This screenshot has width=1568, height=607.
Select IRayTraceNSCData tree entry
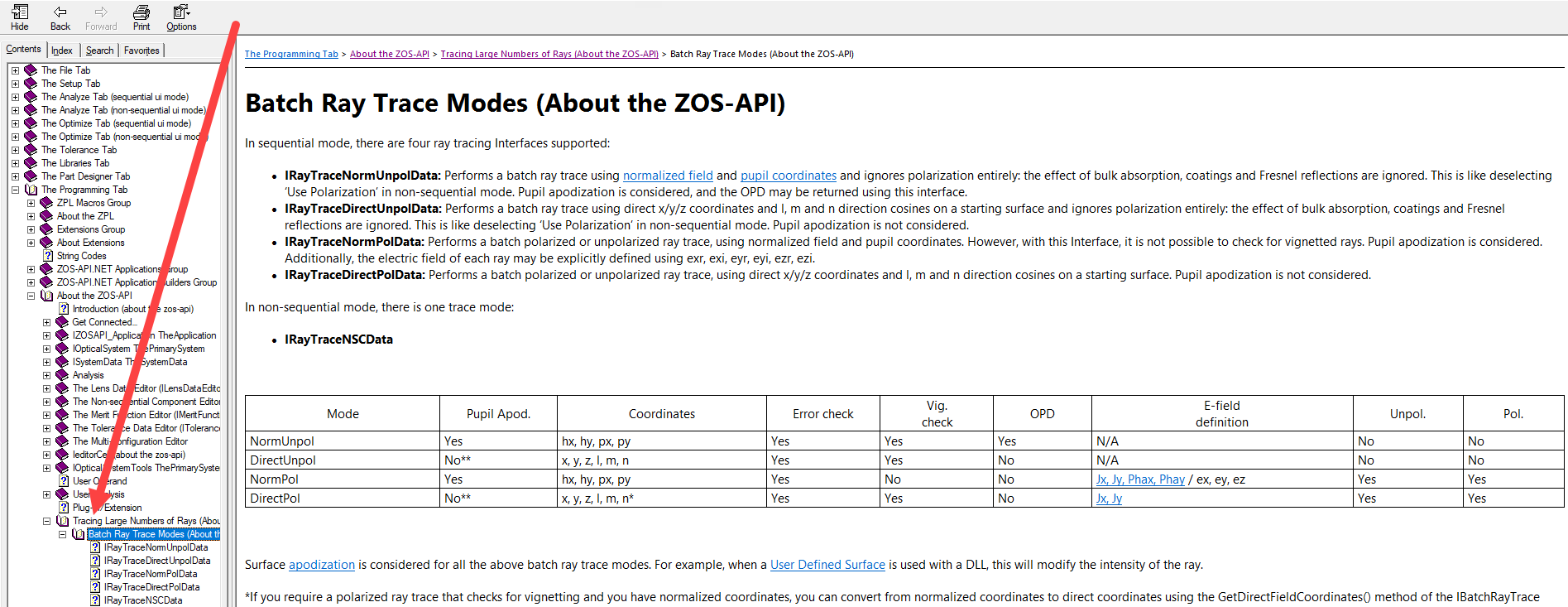[143, 600]
